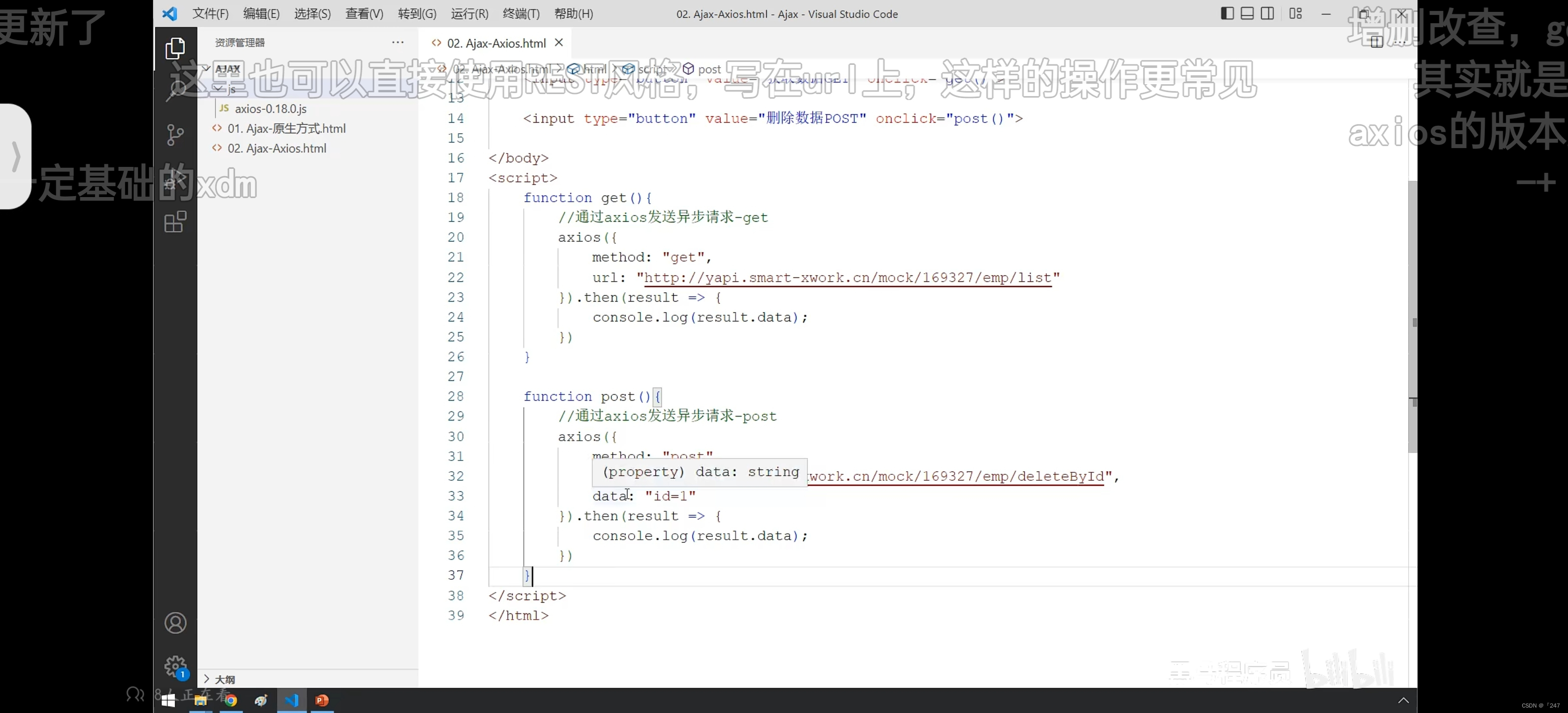The image size is (1568, 713).
Task: Open 帮助(H) menu
Action: (573, 13)
